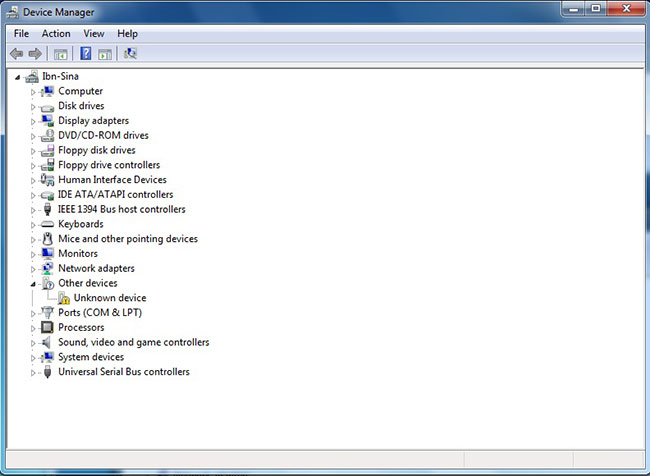This screenshot has height=476, width=650.
Task: Select the Mice and other pointing devices label
Action: tap(128, 239)
